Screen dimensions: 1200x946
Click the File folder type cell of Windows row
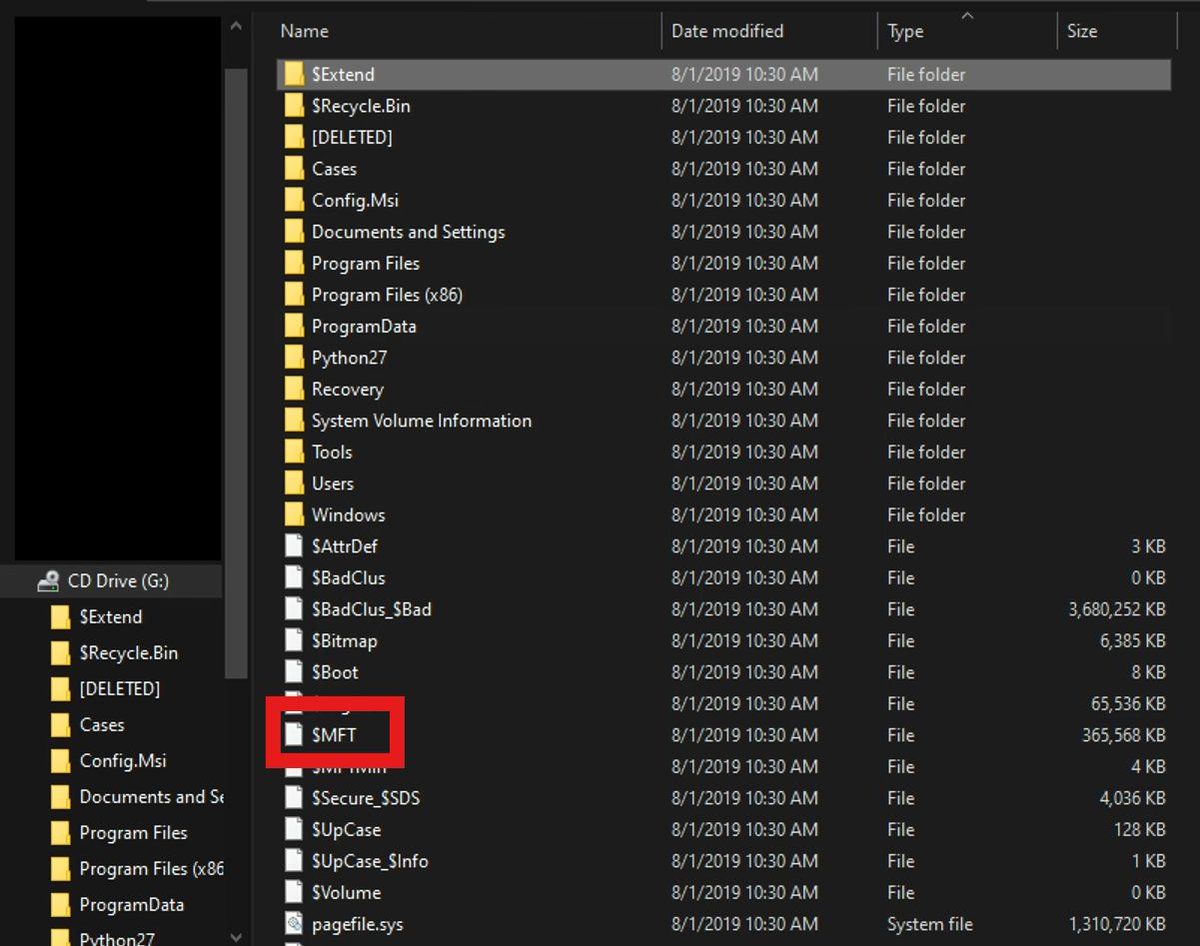(x=926, y=515)
